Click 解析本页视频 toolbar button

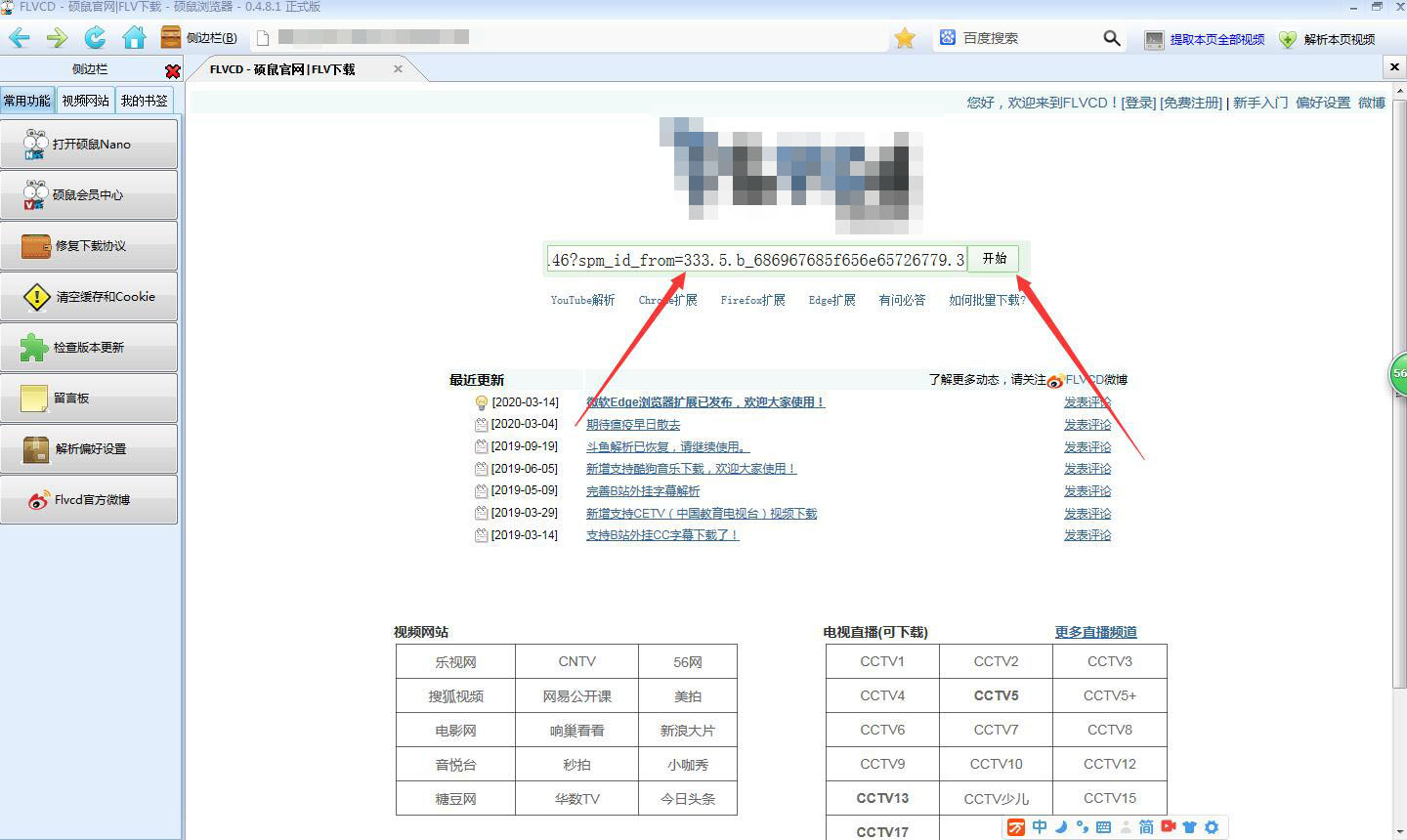[1327, 39]
